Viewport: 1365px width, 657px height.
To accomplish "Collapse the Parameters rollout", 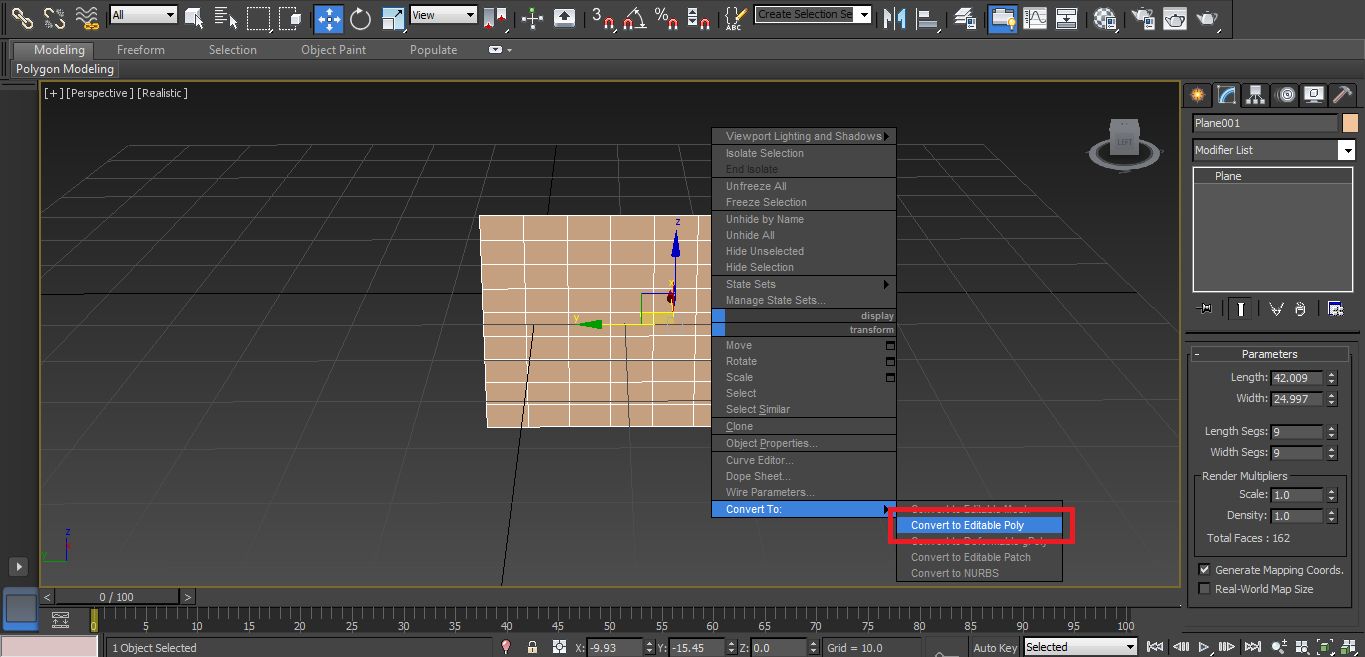I will click(x=1270, y=354).
